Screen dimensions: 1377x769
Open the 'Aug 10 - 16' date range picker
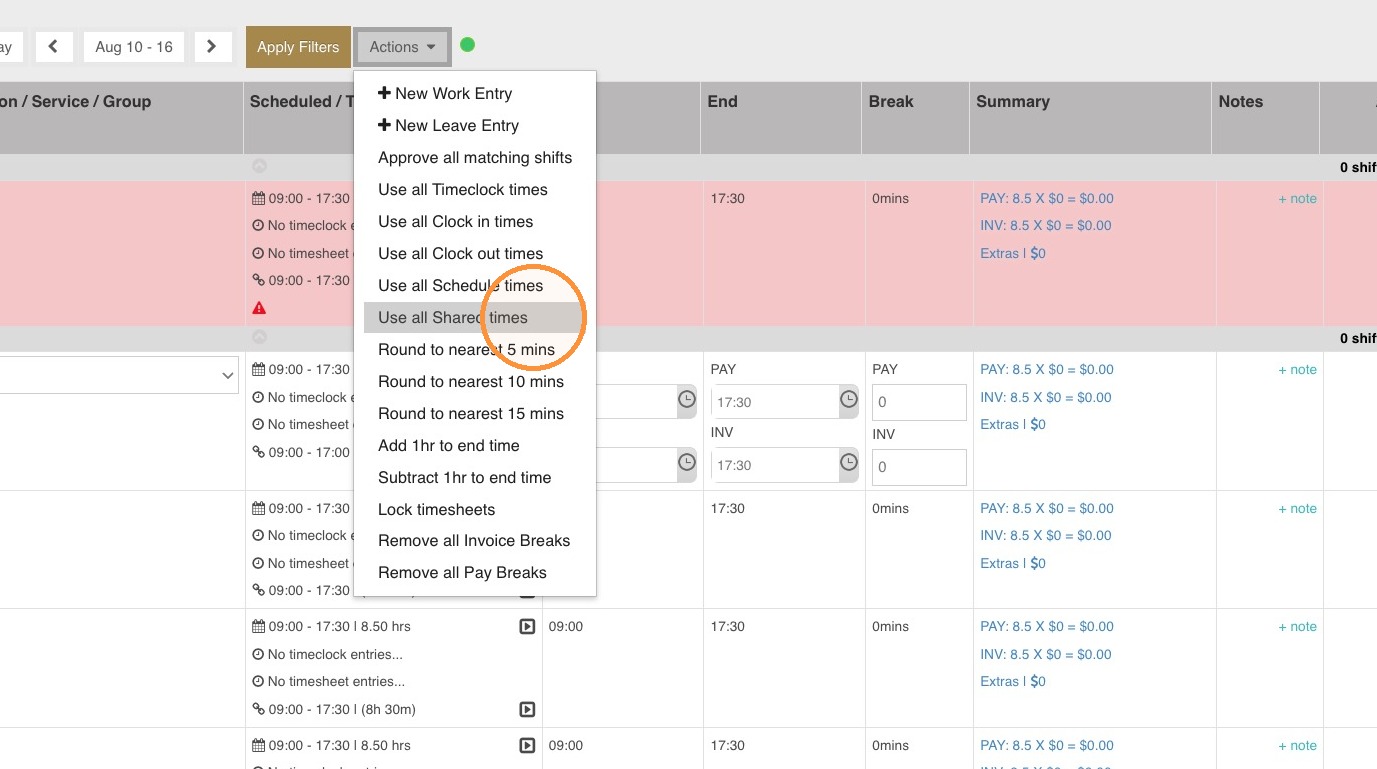point(134,47)
